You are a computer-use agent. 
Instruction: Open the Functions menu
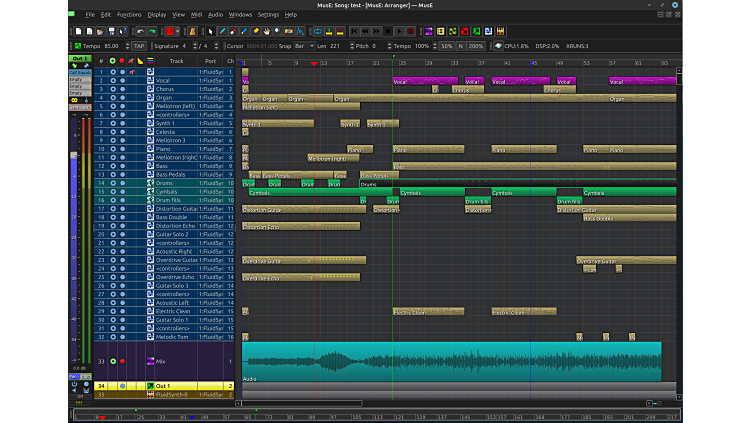(129, 15)
